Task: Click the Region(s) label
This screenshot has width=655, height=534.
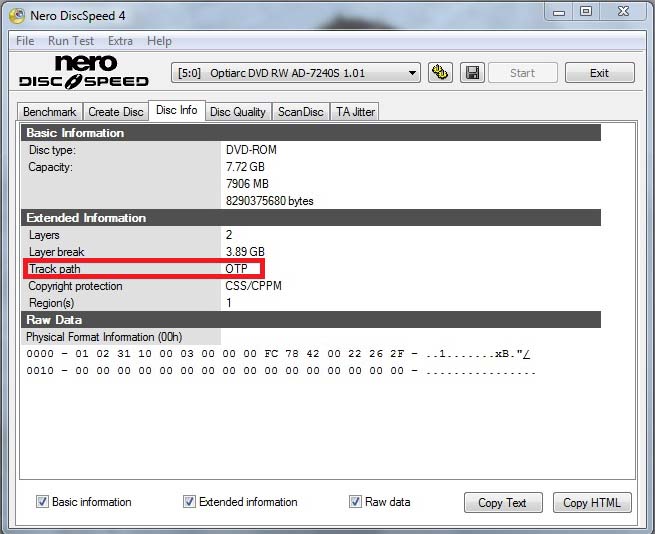Action: (51, 303)
